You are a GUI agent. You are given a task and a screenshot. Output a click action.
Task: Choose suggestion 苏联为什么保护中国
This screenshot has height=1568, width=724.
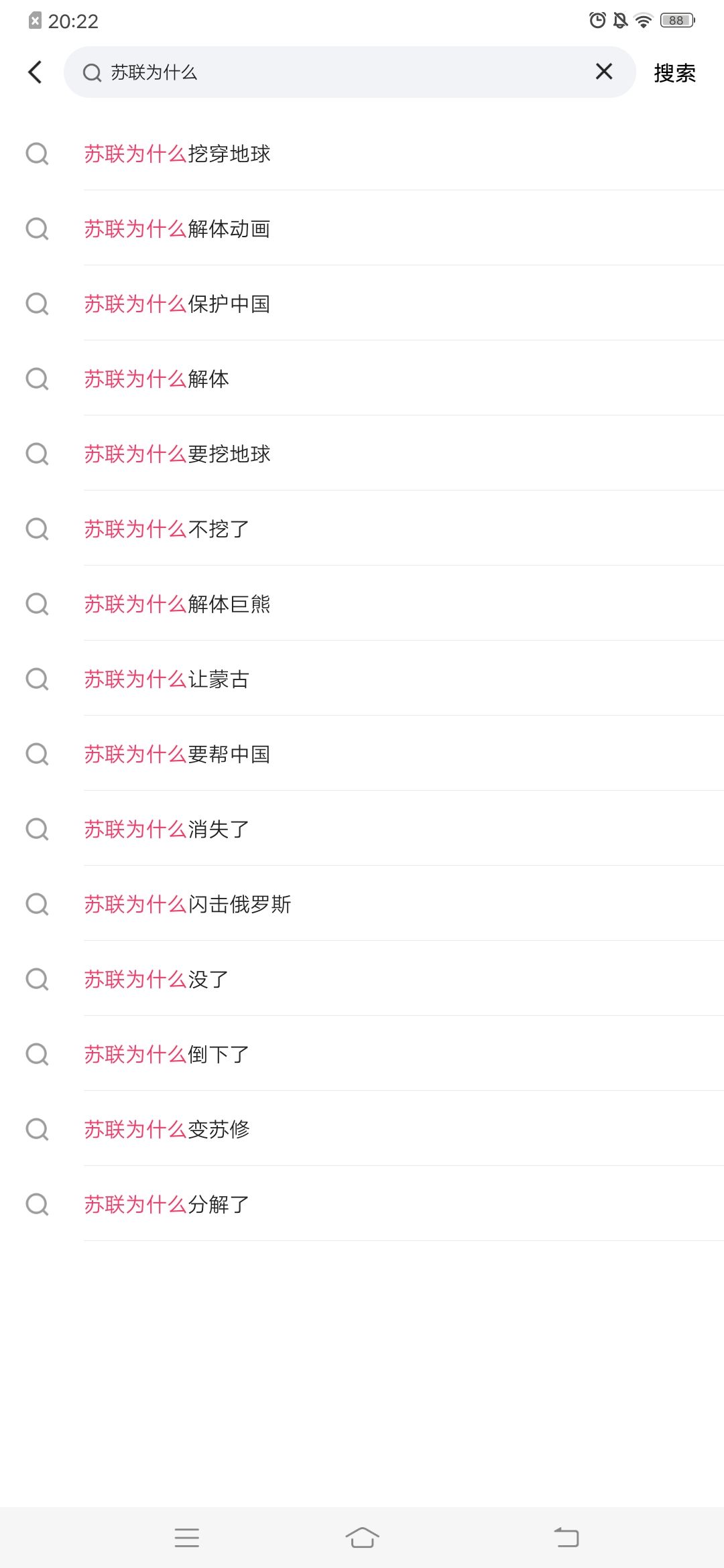point(177,304)
